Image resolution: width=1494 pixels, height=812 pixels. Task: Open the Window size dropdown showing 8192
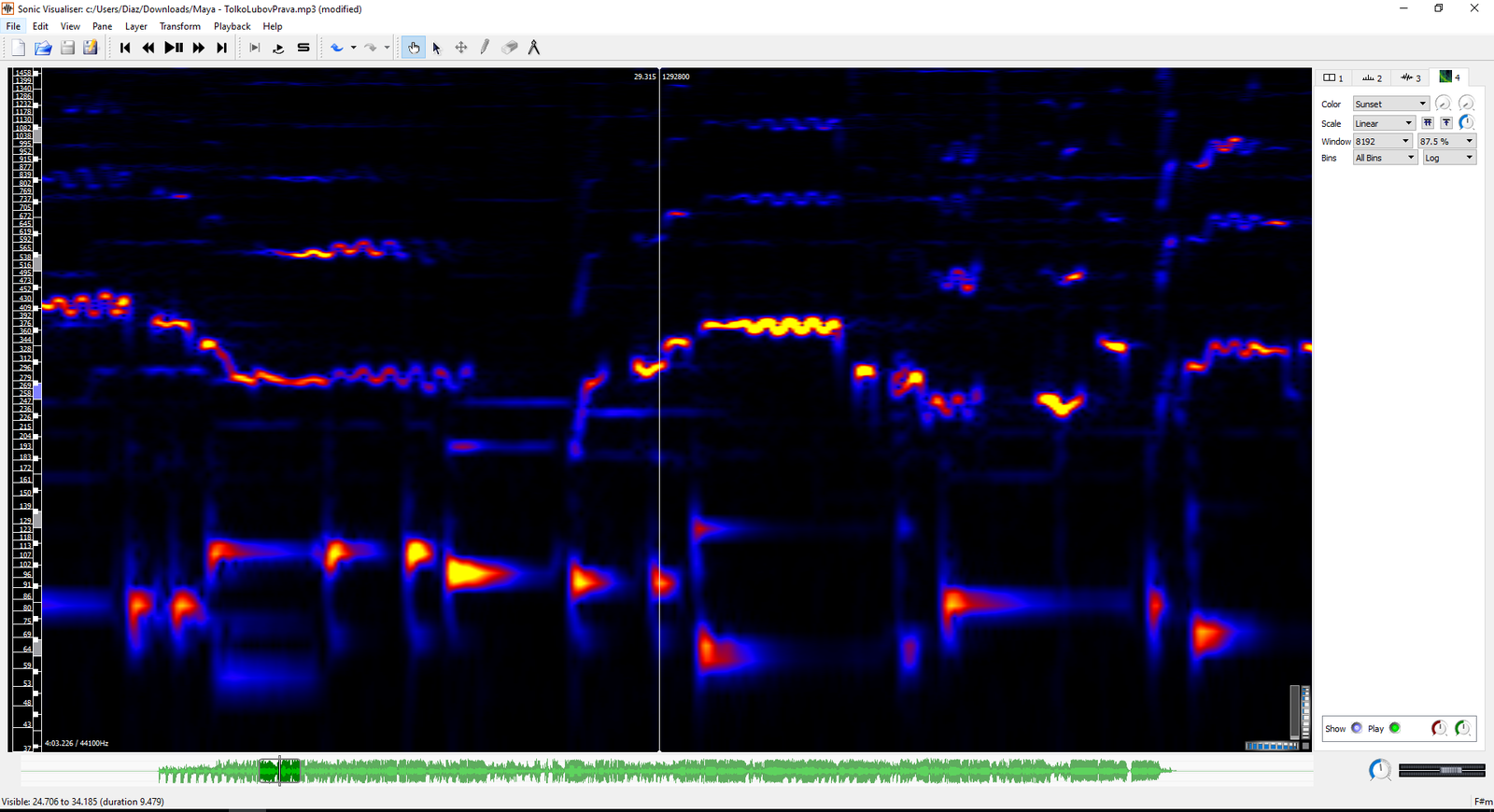point(1382,141)
